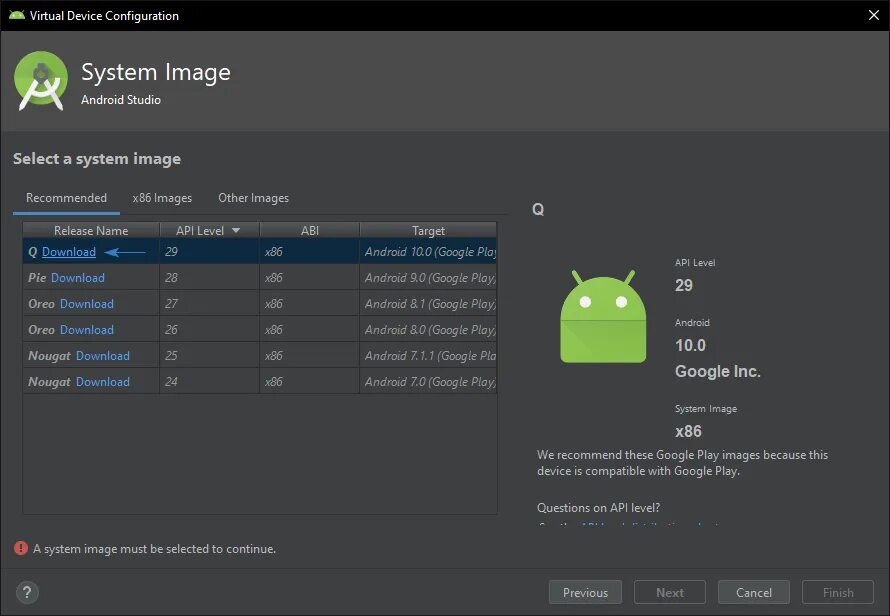Sort by the Release Name column
Viewport: 890px width, 616px height.
click(91, 230)
